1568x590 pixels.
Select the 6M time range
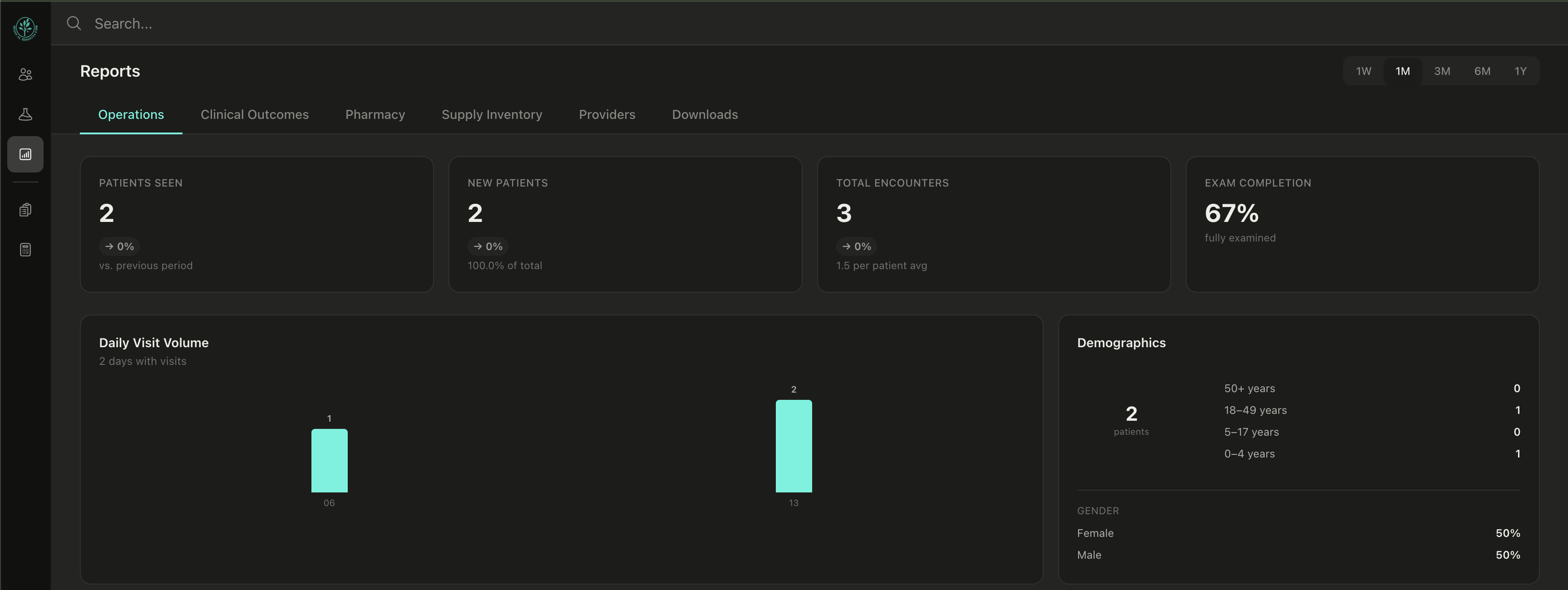tap(1482, 71)
